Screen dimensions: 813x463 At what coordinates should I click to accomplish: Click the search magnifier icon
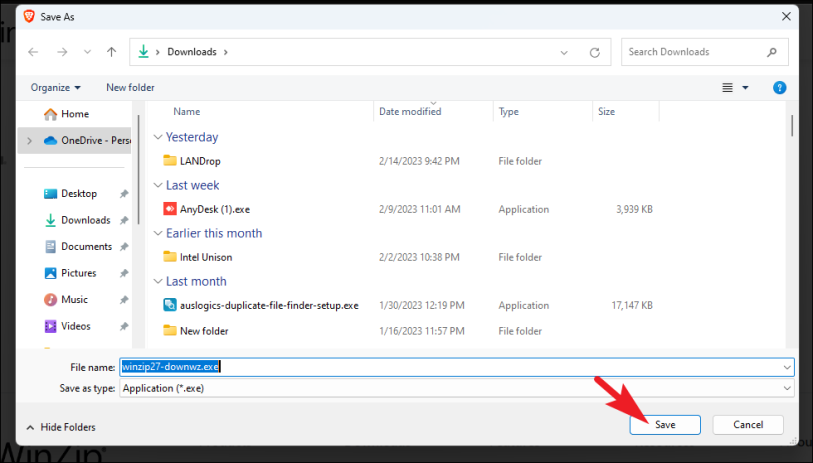tap(771, 52)
